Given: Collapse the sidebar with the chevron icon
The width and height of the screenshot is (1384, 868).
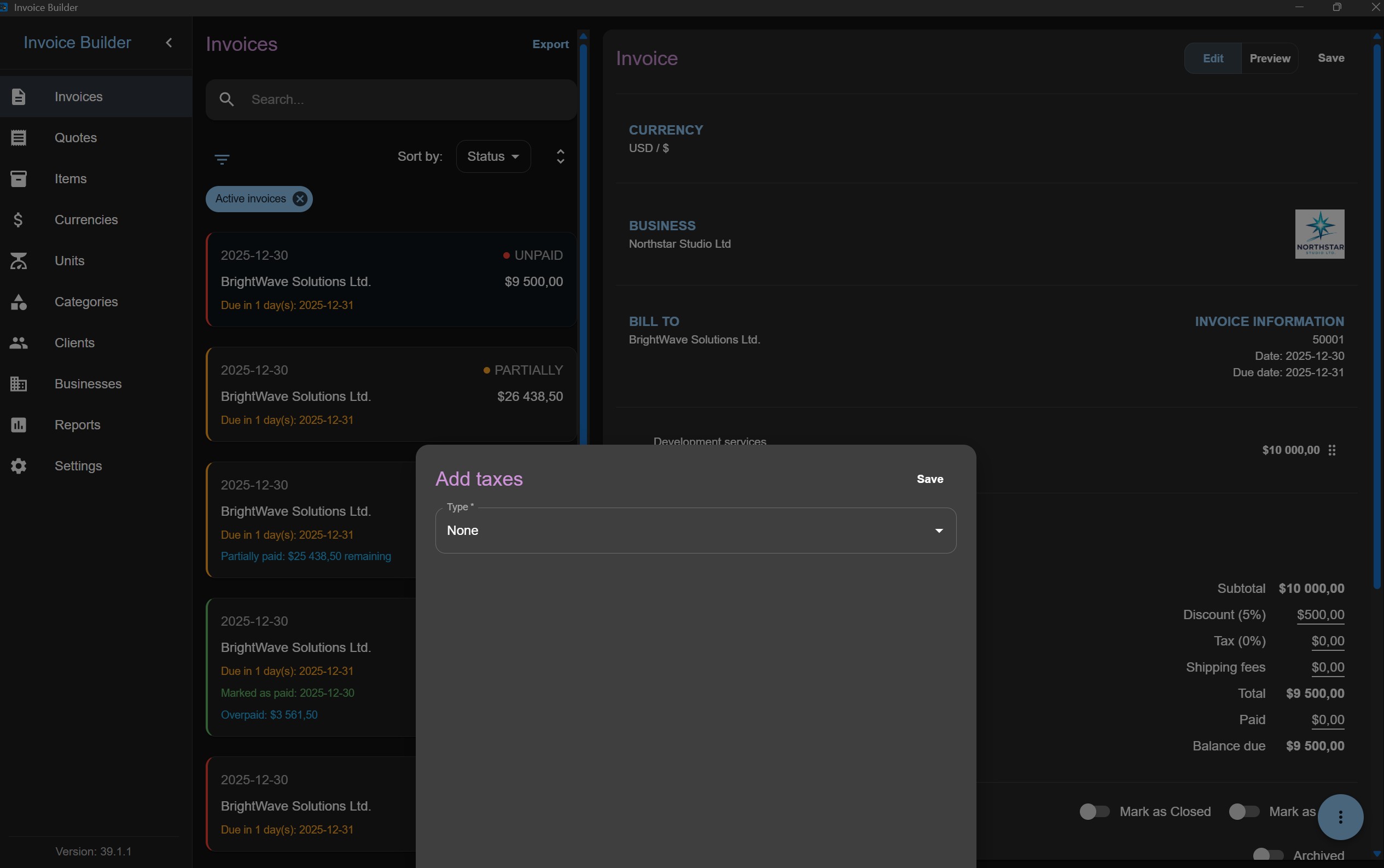Looking at the screenshot, I should [x=169, y=43].
